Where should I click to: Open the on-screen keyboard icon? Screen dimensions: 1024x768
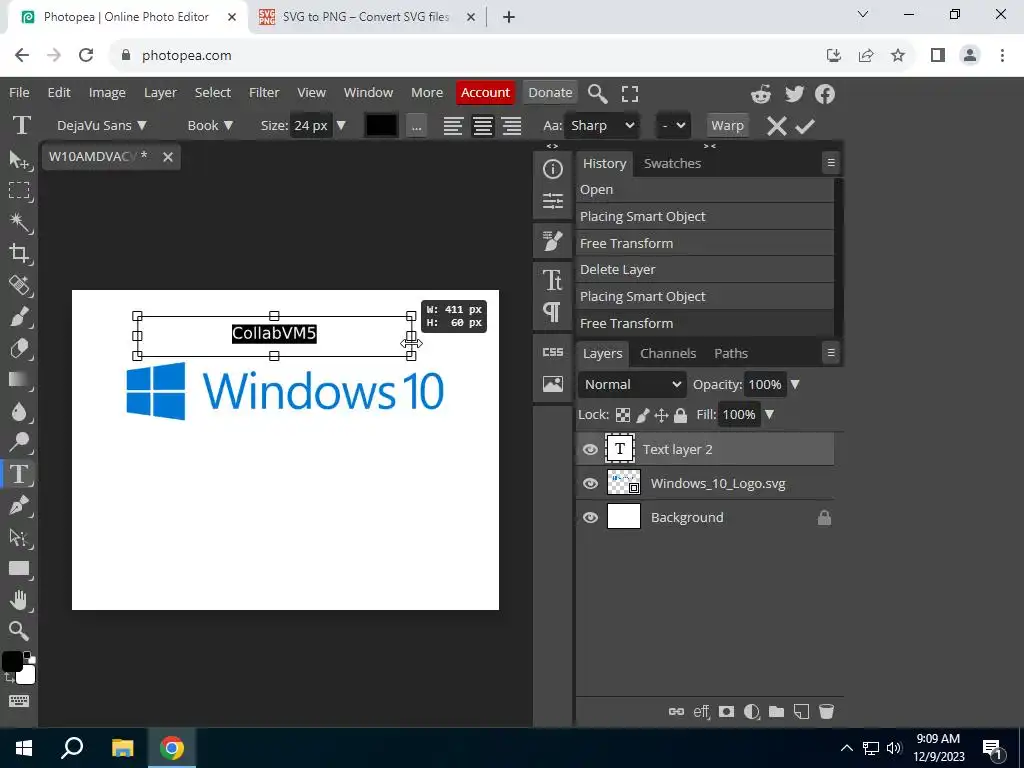(x=19, y=701)
